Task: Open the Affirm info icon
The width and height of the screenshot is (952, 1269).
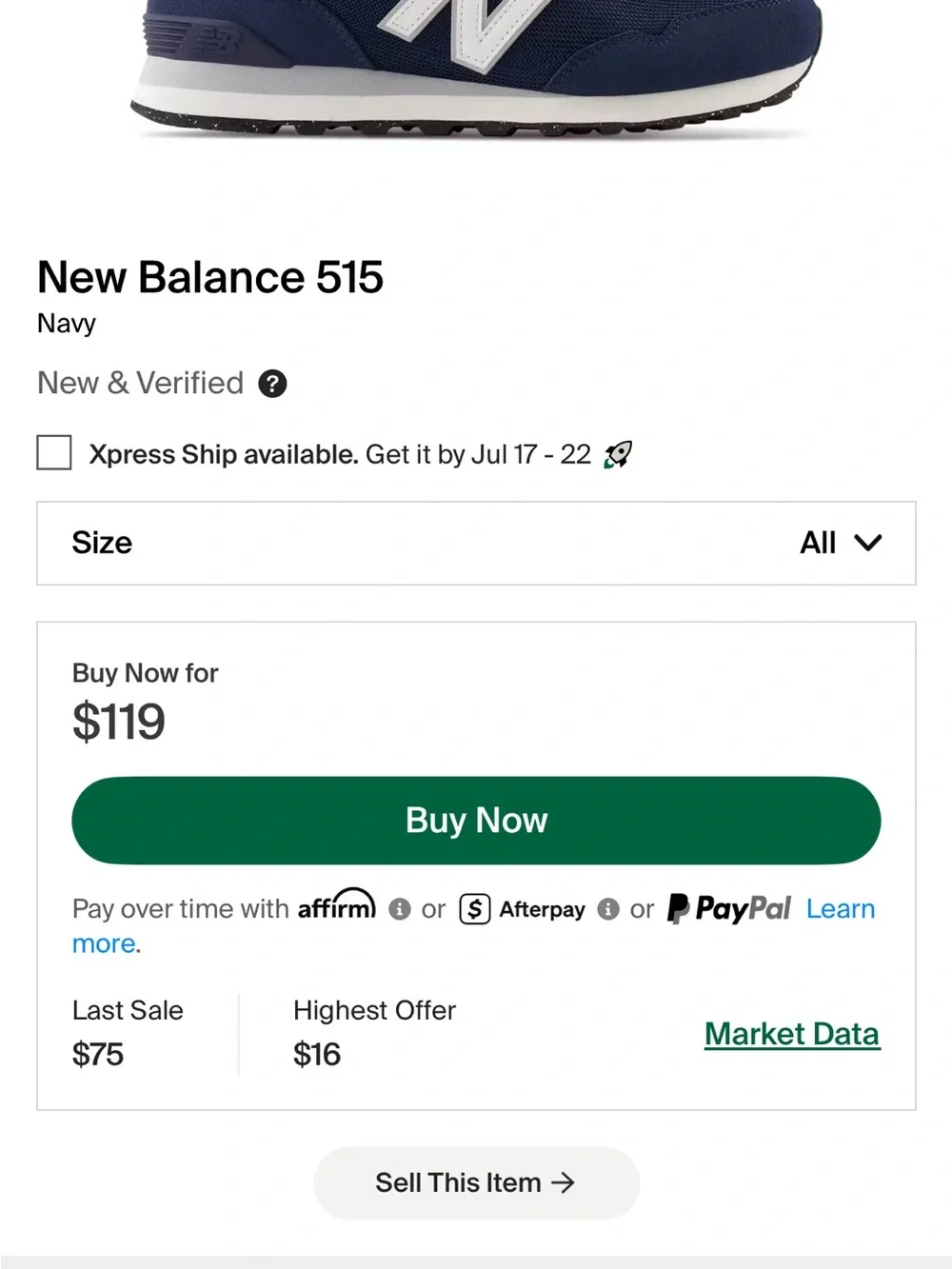Action: coord(400,909)
